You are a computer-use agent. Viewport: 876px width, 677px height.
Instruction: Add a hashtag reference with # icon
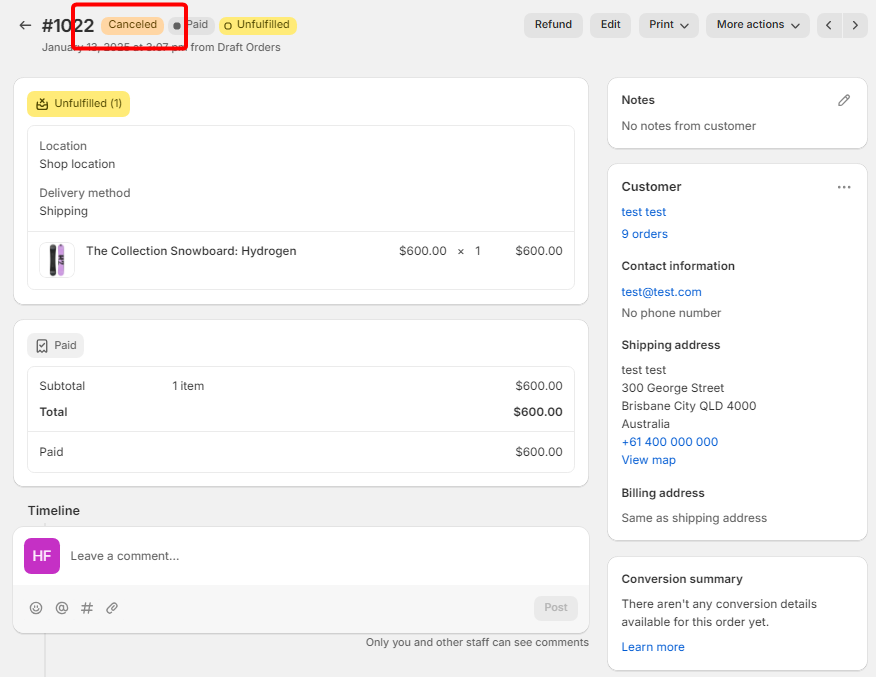point(87,607)
